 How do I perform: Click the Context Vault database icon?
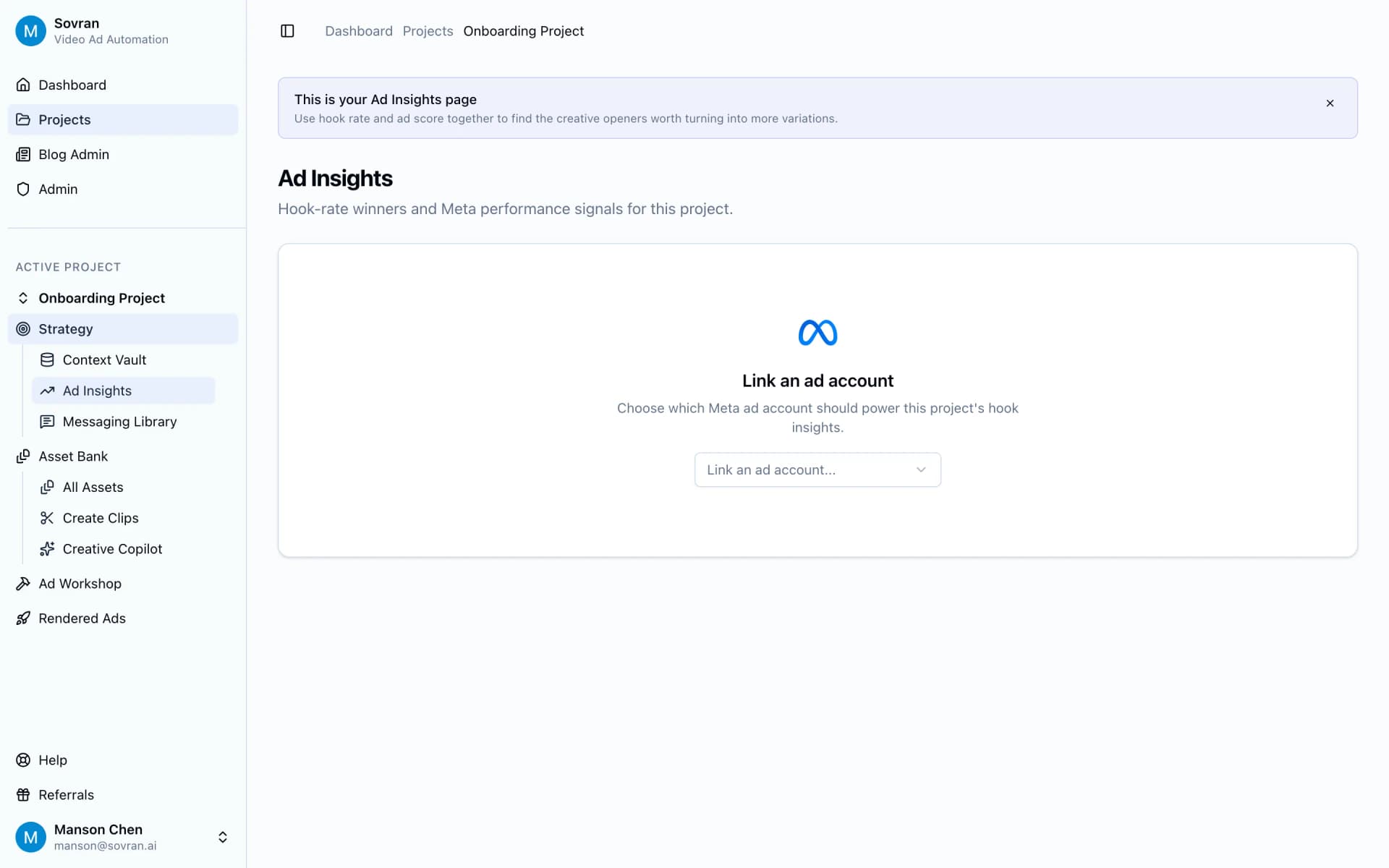(47, 359)
